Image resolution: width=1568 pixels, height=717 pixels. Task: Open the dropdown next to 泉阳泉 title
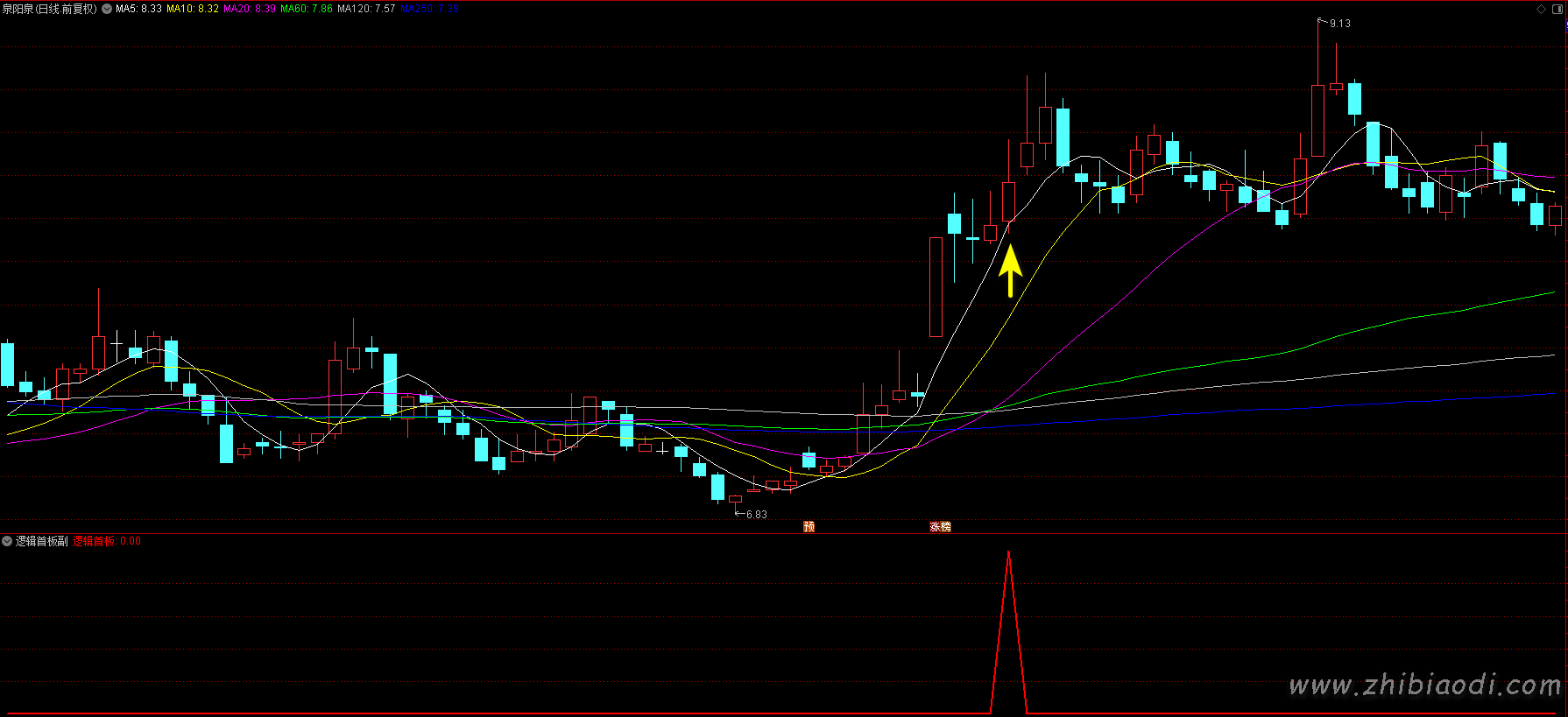point(107,9)
